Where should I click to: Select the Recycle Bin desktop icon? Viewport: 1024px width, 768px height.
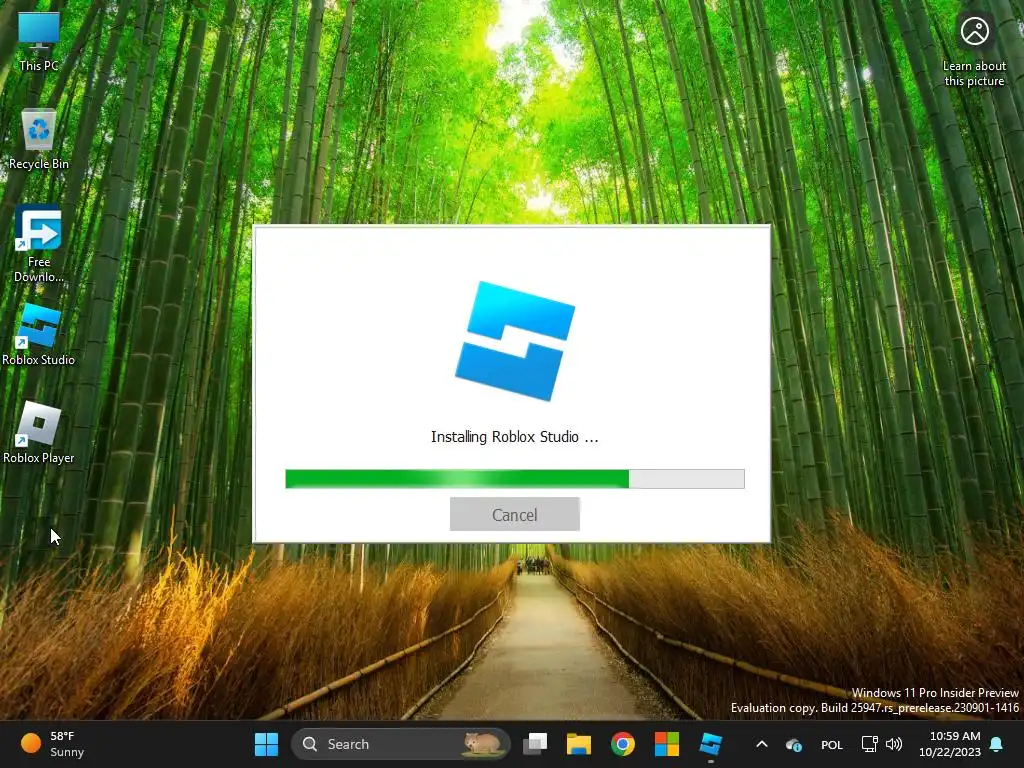coord(39,140)
